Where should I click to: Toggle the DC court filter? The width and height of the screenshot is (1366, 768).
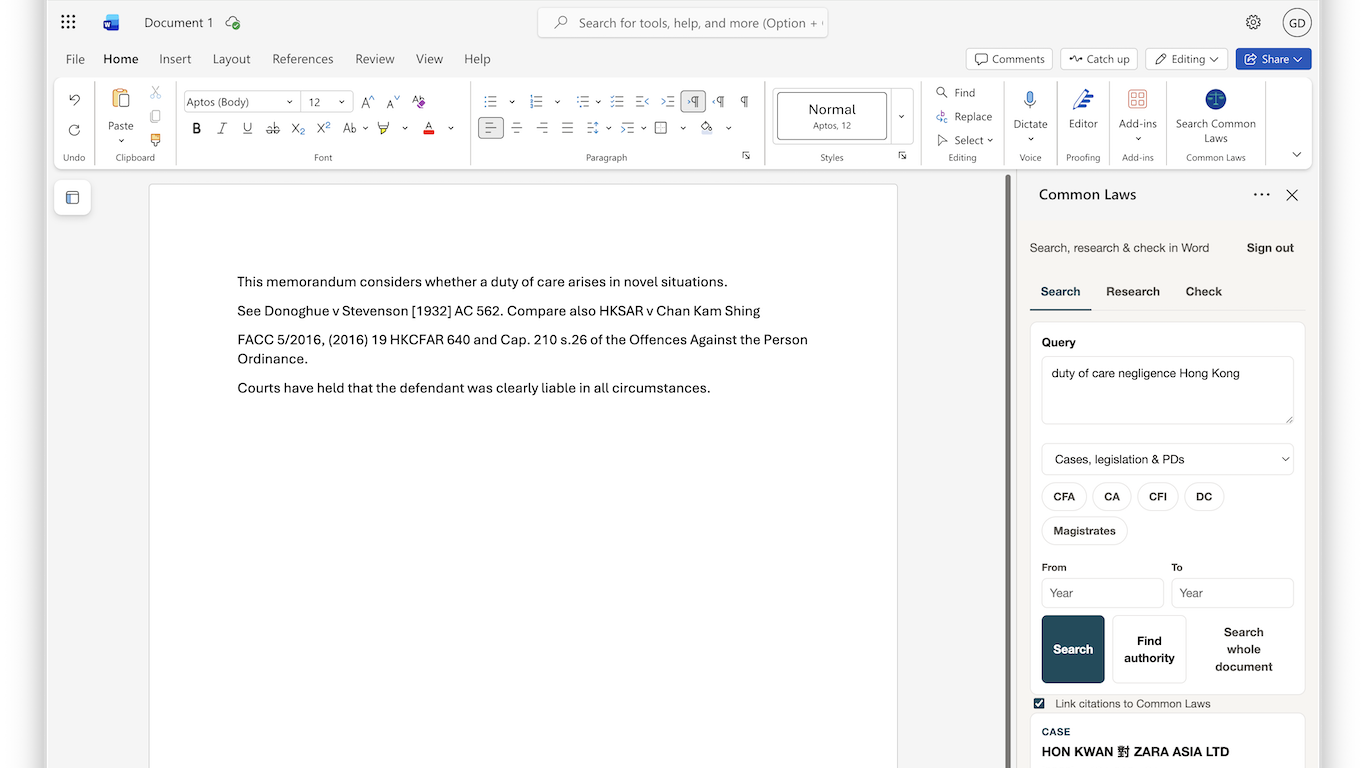(1204, 497)
